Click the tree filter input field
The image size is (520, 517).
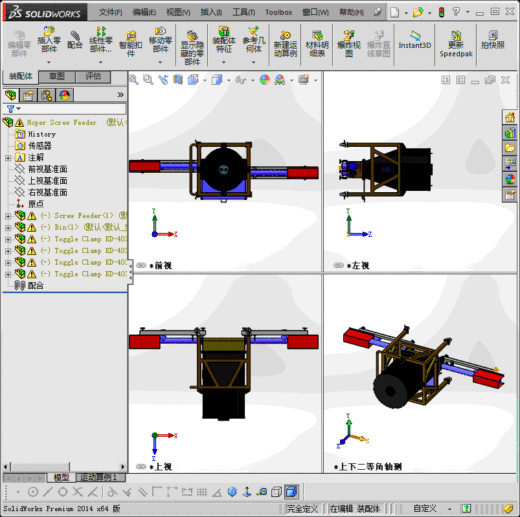pyautogui.click(x=73, y=109)
